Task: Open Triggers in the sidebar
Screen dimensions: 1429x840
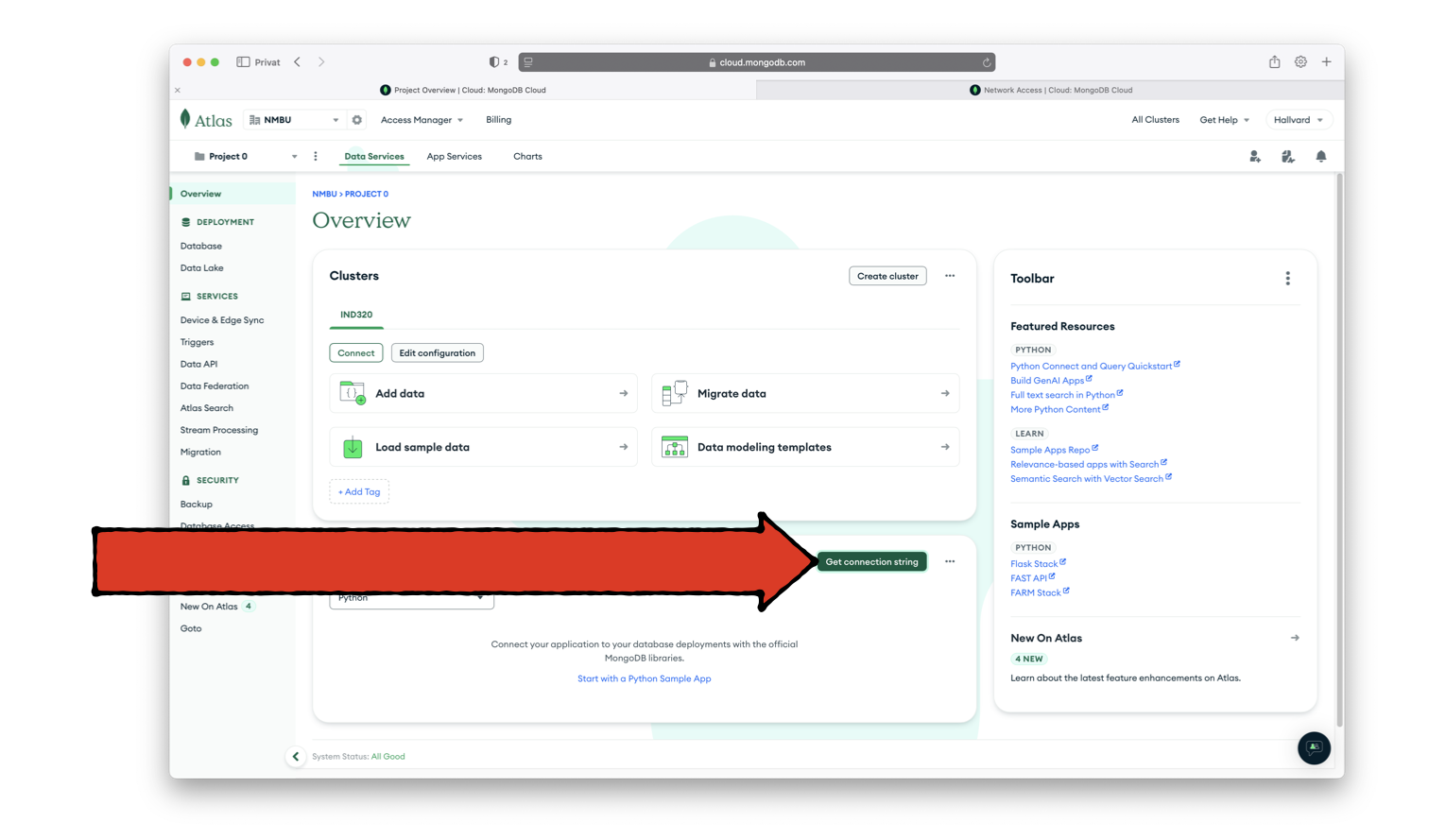Action: click(x=198, y=342)
